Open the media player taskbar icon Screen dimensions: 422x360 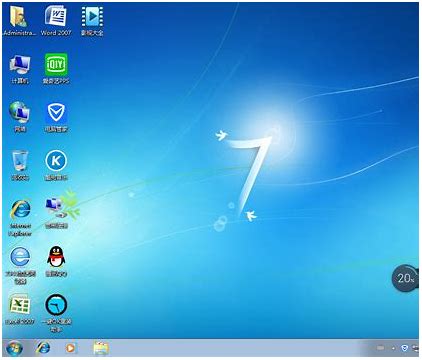[70, 348]
